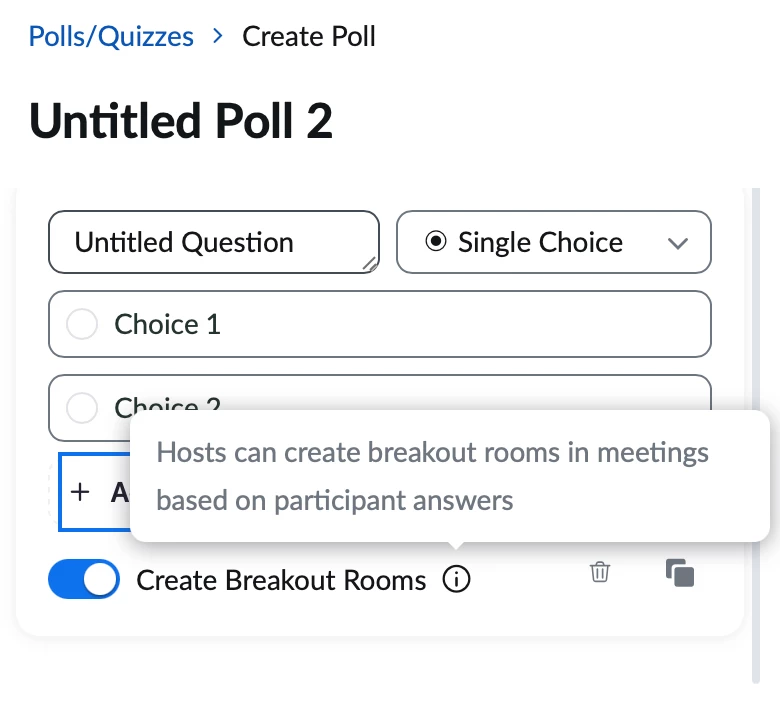Click the radio icon inside Single Choice selector

pyautogui.click(x=435, y=242)
